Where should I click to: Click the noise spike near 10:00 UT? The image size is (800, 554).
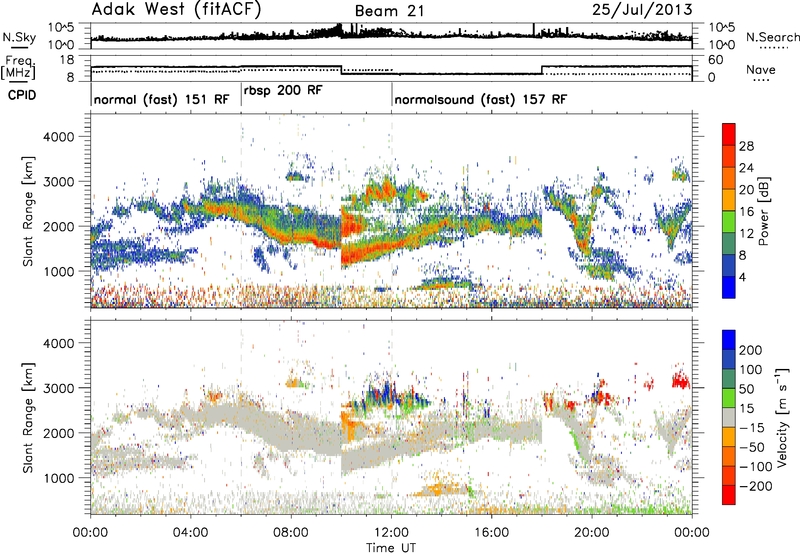(339, 29)
